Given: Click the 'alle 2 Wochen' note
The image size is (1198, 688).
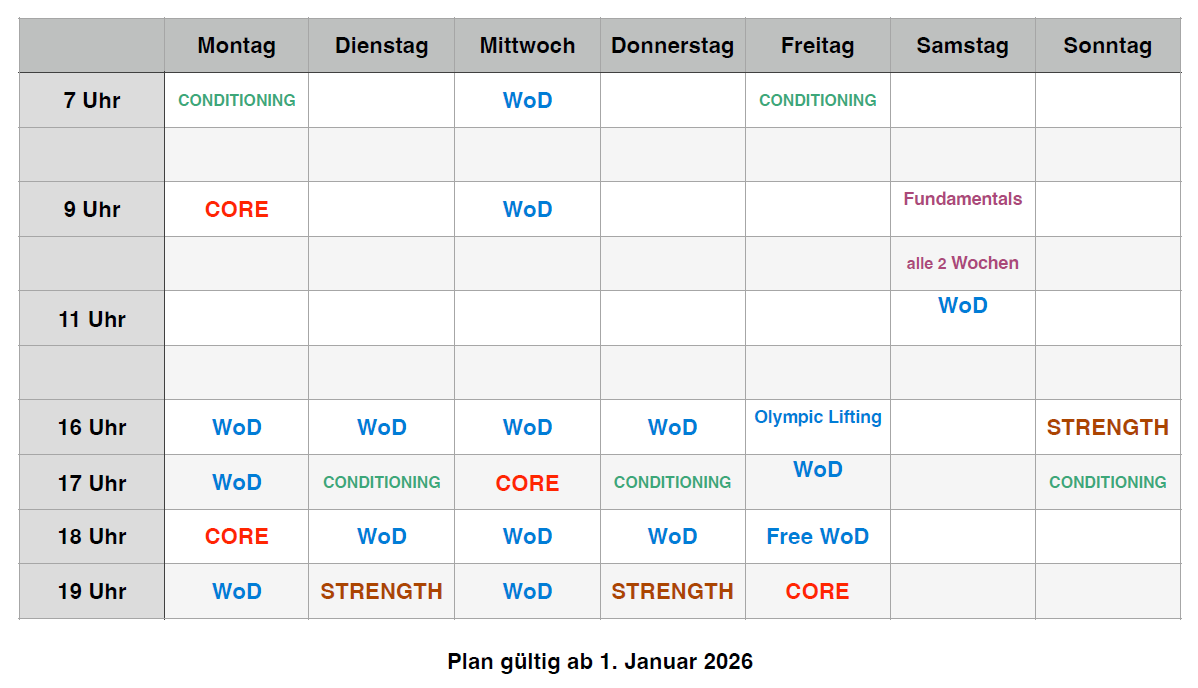Looking at the screenshot, I should tap(962, 263).
